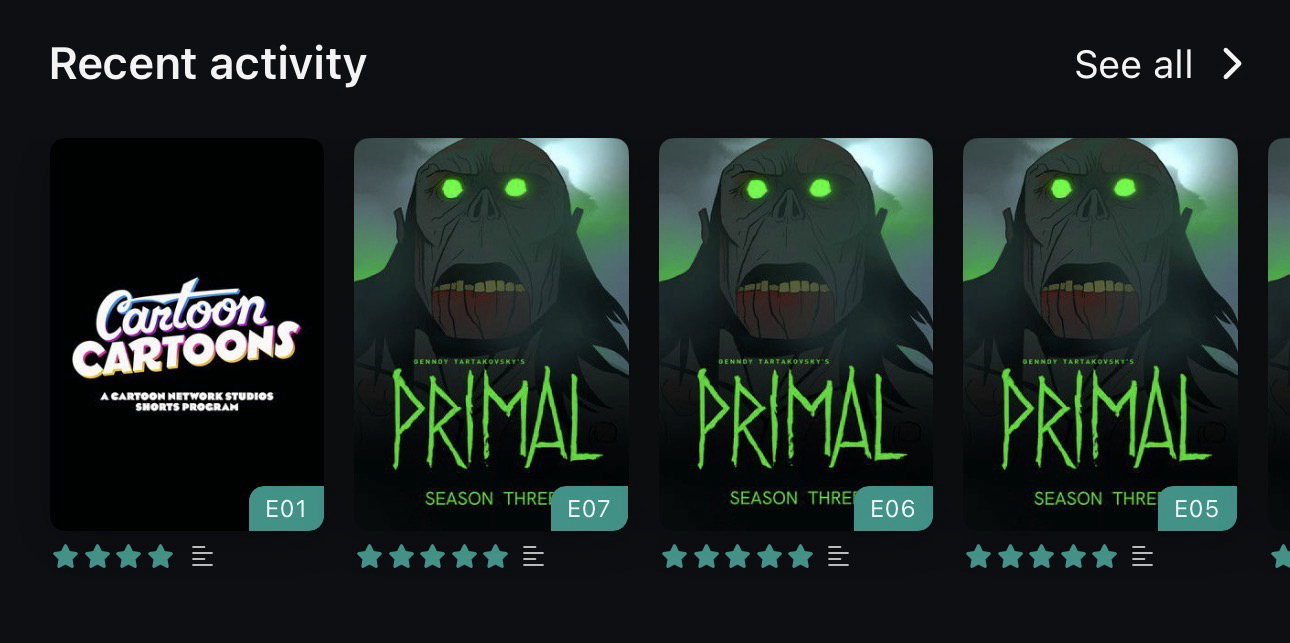
Task: Click the E06 episode badge
Action: pyautogui.click(x=893, y=509)
